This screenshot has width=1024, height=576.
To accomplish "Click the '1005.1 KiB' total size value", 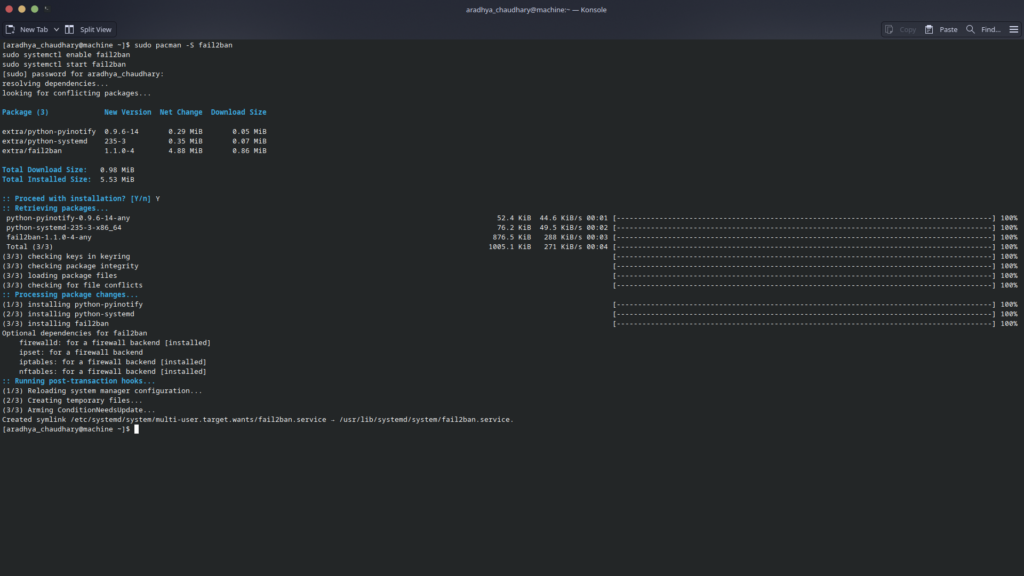I will tap(509, 247).
